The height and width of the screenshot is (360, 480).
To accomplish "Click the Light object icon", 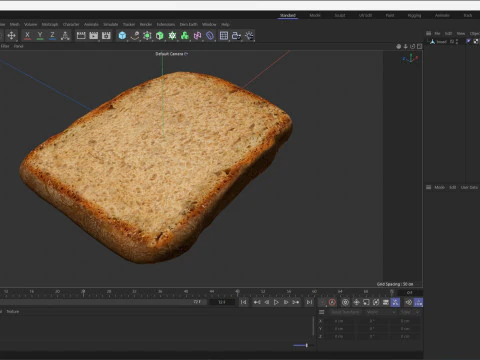I will (249, 35).
